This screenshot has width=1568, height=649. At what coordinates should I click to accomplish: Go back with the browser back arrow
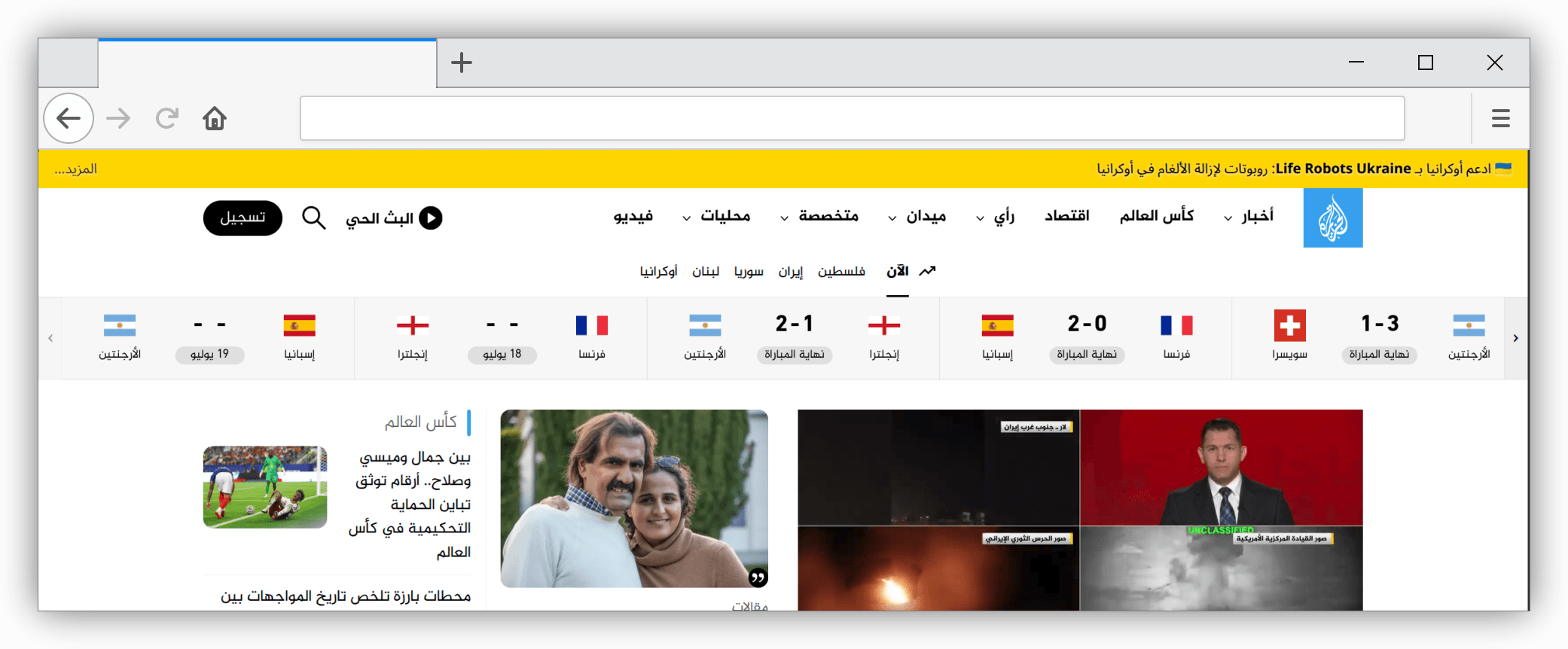(69, 118)
